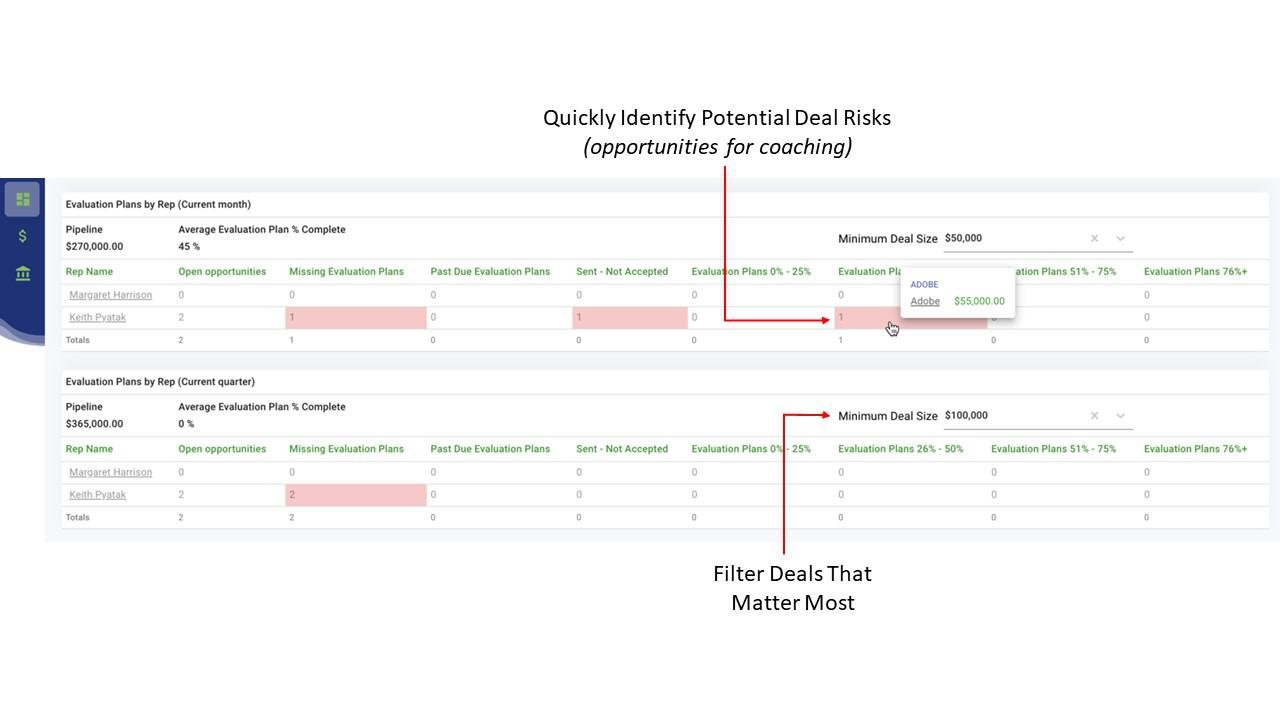Click Evaluation Plans 76%+ header, Current month table
This screenshot has height=720, width=1280.
coord(1195,272)
